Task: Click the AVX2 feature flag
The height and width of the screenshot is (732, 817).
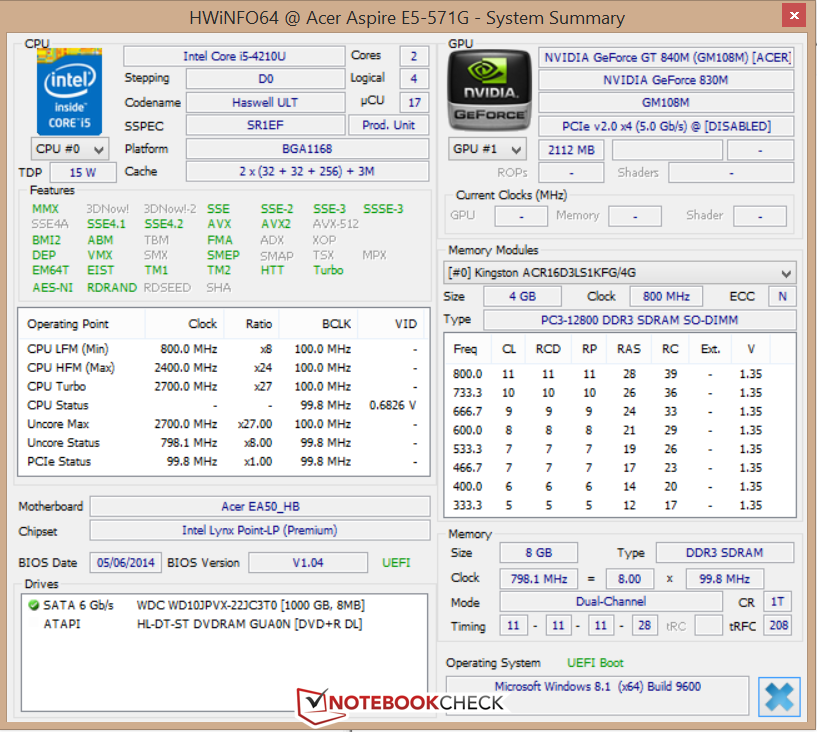Action: click(x=276, y=224)
